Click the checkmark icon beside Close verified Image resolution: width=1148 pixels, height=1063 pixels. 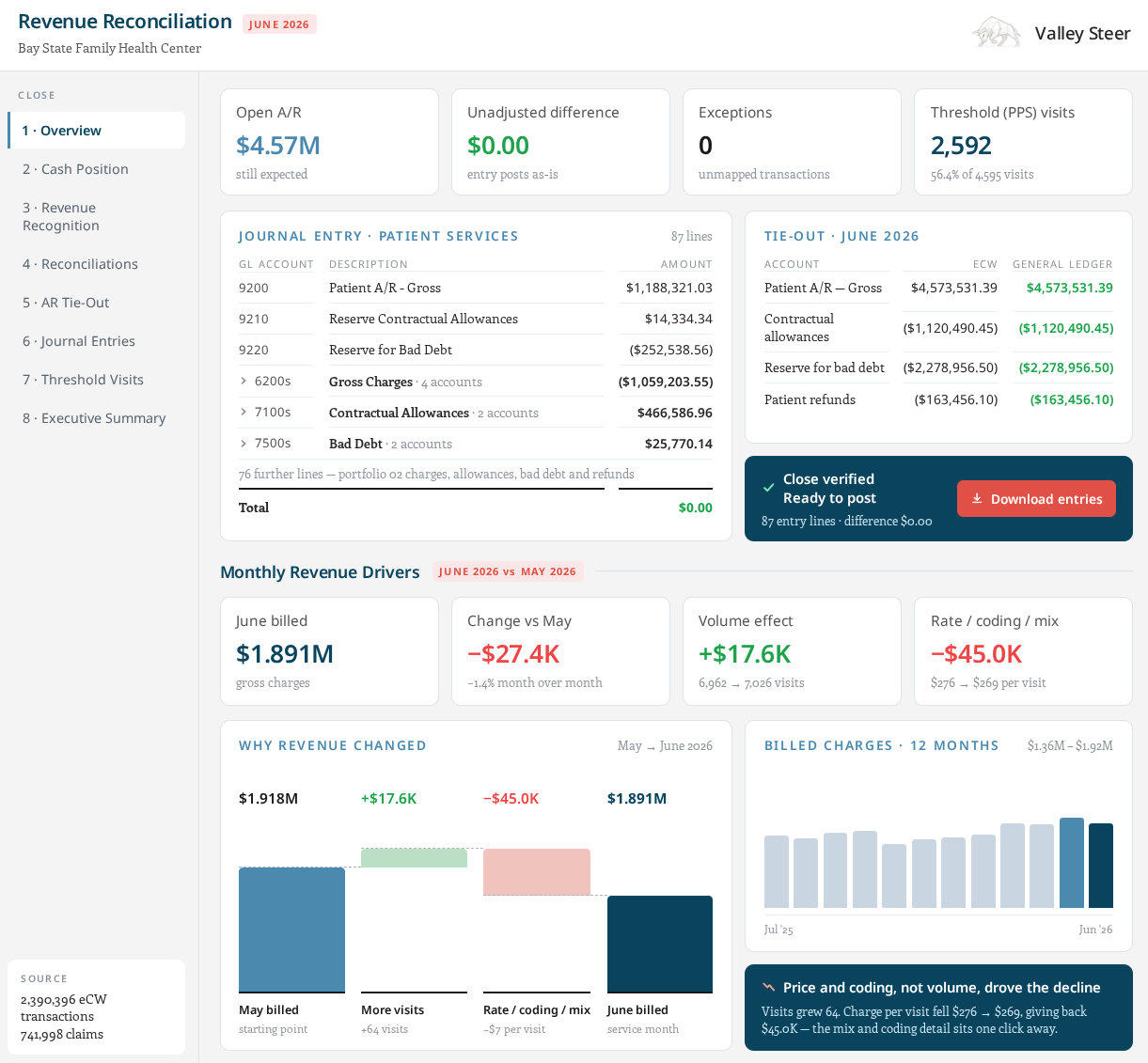click(x=768, y=489)
